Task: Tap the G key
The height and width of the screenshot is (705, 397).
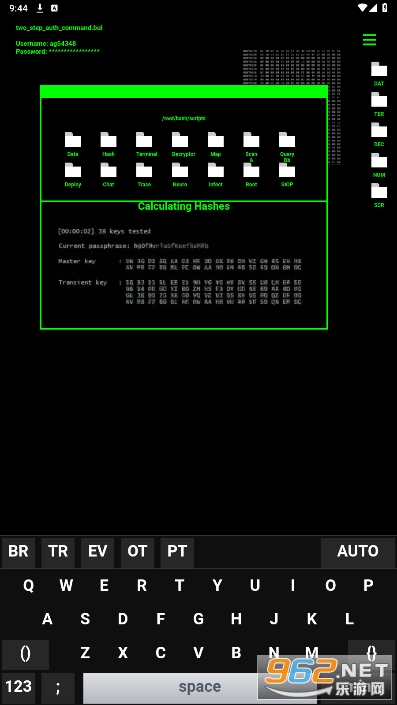Action: tap(198, 619)
